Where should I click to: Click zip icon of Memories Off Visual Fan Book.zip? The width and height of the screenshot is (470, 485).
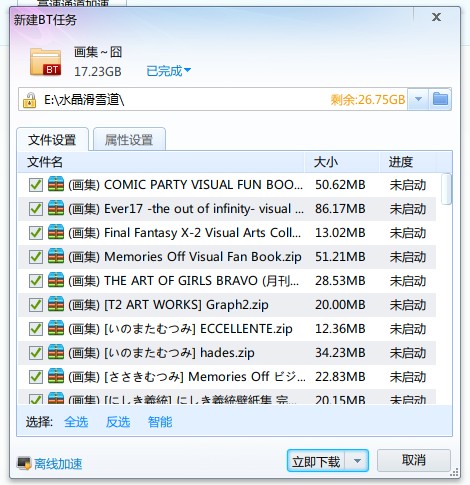point(56,256)
